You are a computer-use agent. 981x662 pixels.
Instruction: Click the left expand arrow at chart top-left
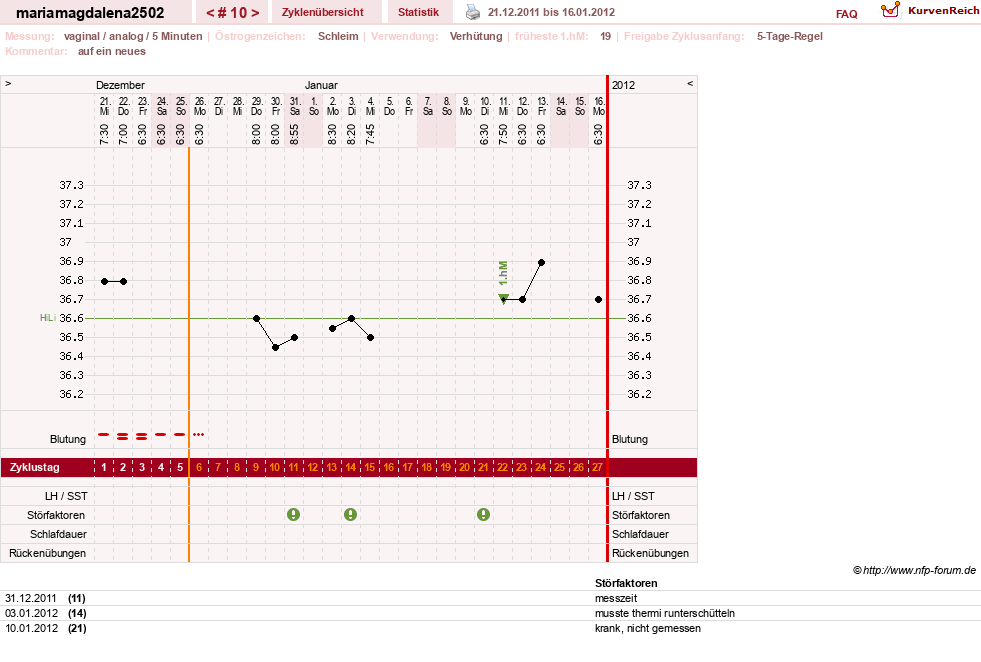coord(8,83)
